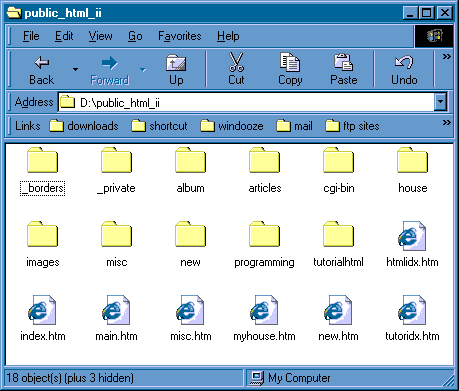Select the cgi-bin folder
This screenshot has width=459, height=391.
click(x=339, y=171)
